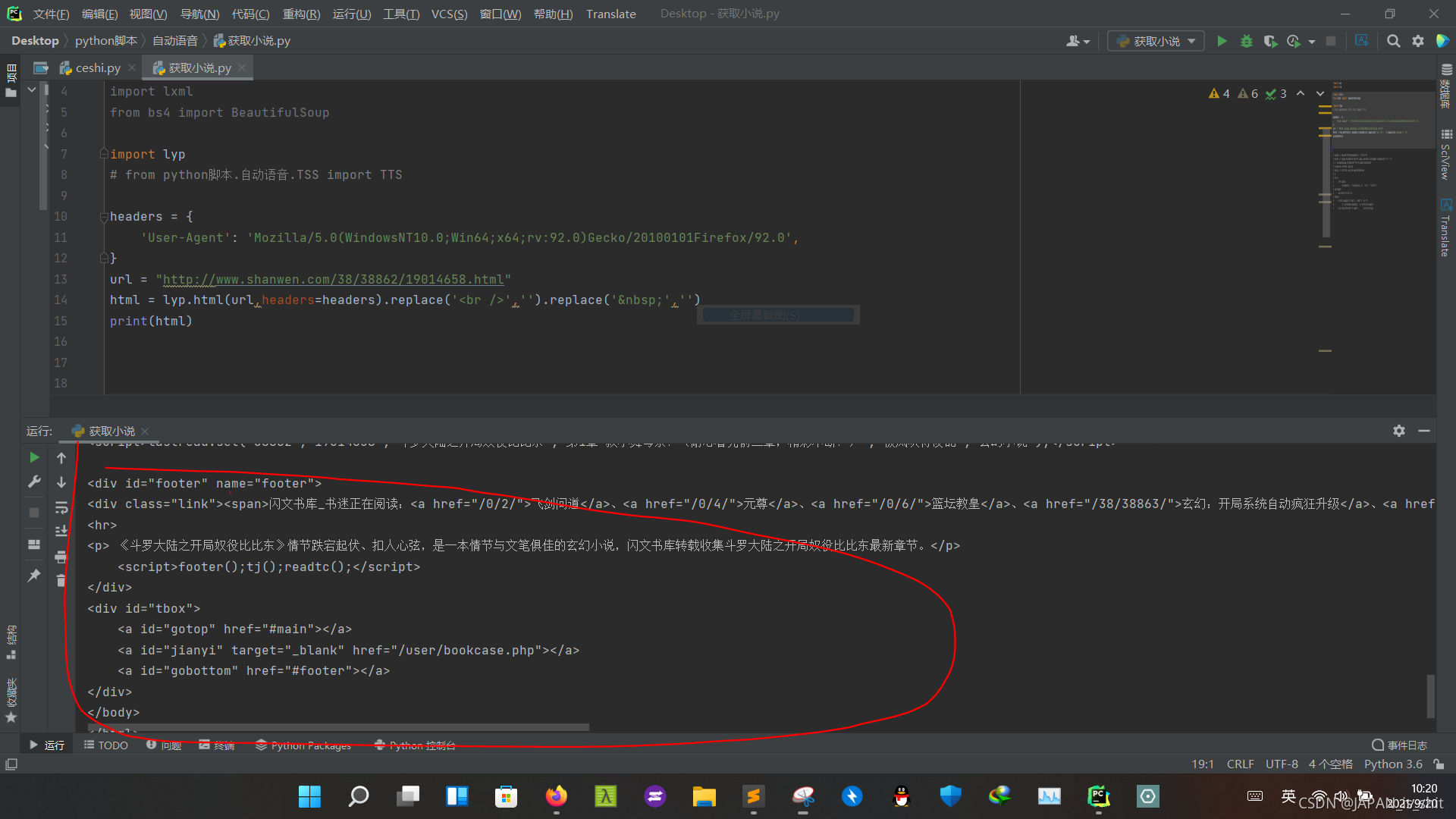Expand profiler options arrow next to profile icon
The height and width of the screenshot is (819, 1456).
(1312, 42)
